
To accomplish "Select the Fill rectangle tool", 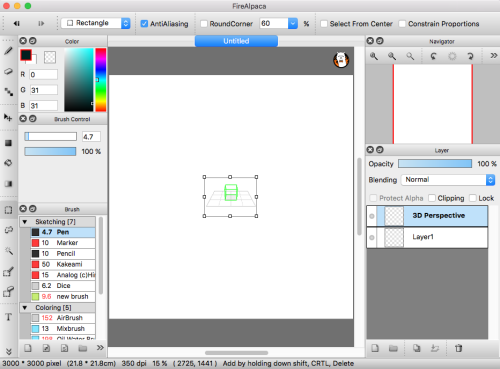I will 8,143.
